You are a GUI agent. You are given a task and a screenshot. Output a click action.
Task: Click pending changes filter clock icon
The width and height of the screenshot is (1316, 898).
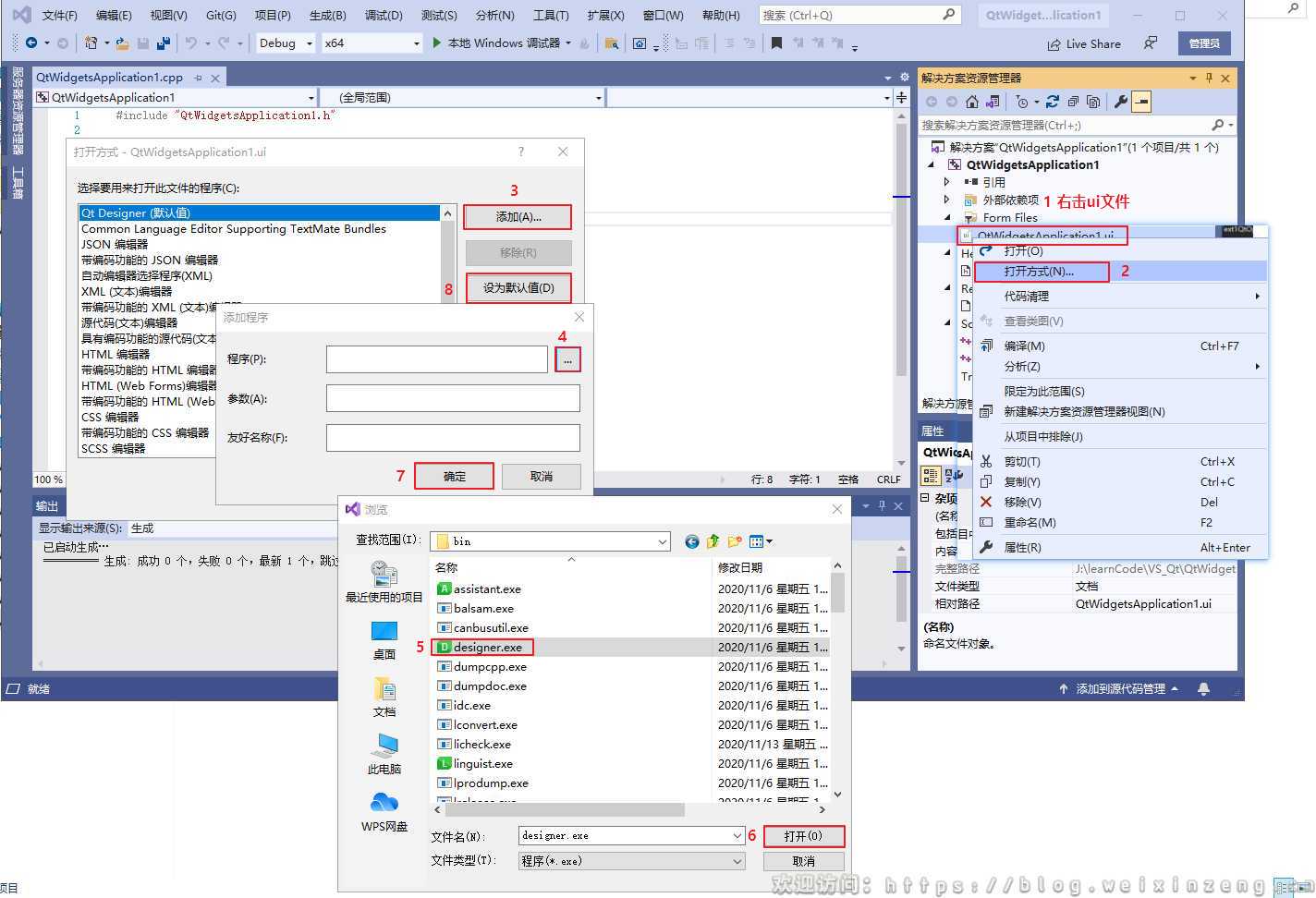tap(1022, 102)
